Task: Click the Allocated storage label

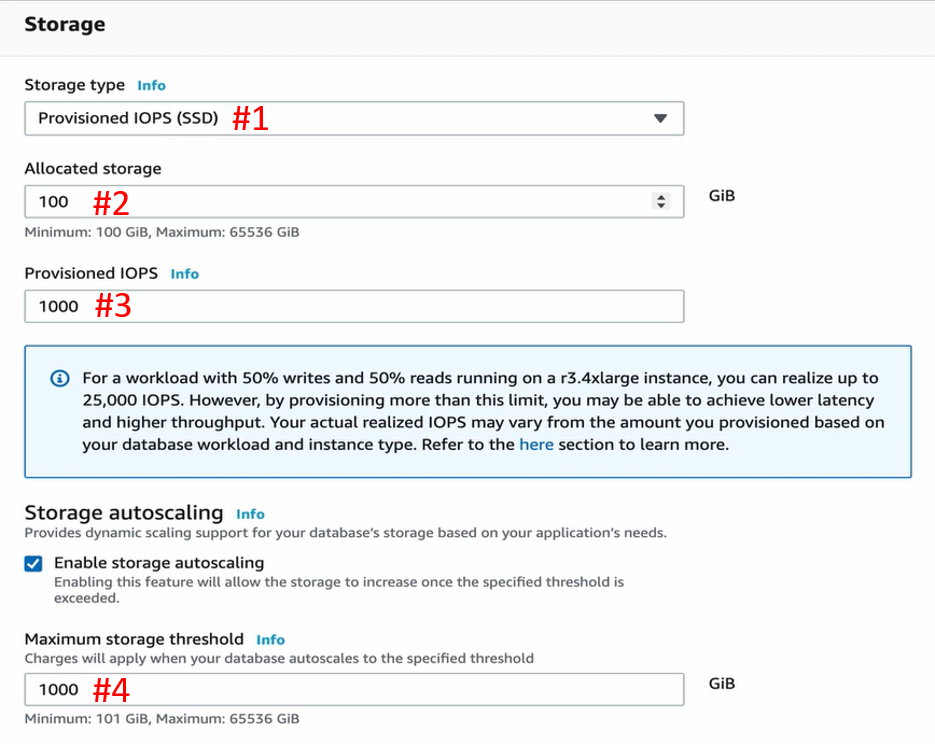Action: click(93, 168)
